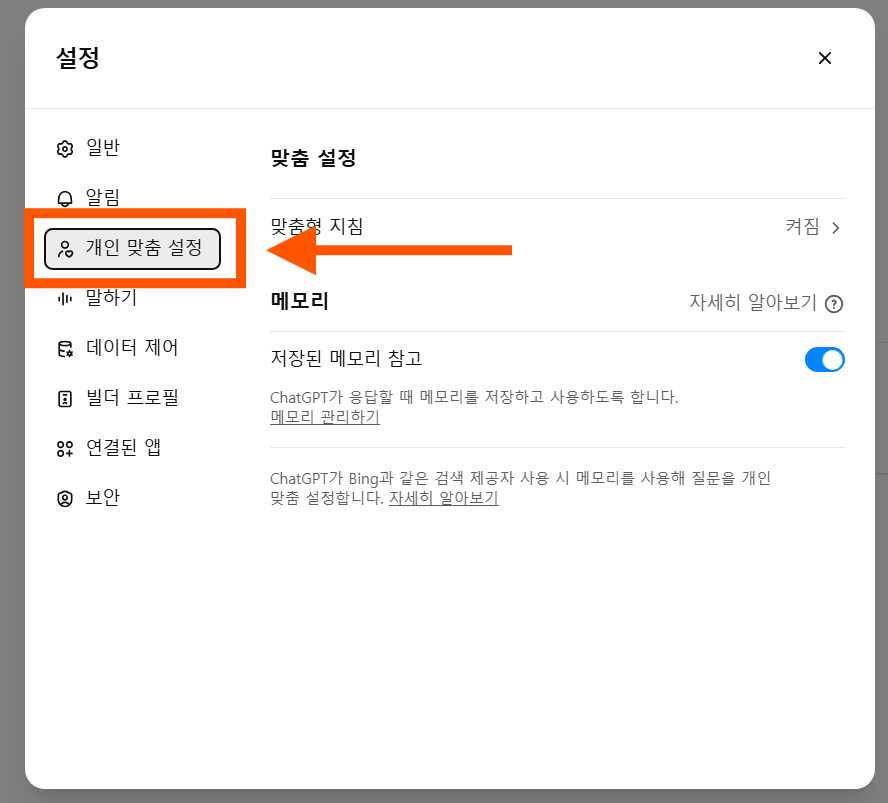Click the 자세히 알아보기 link under Bing text

coord(442,499)
